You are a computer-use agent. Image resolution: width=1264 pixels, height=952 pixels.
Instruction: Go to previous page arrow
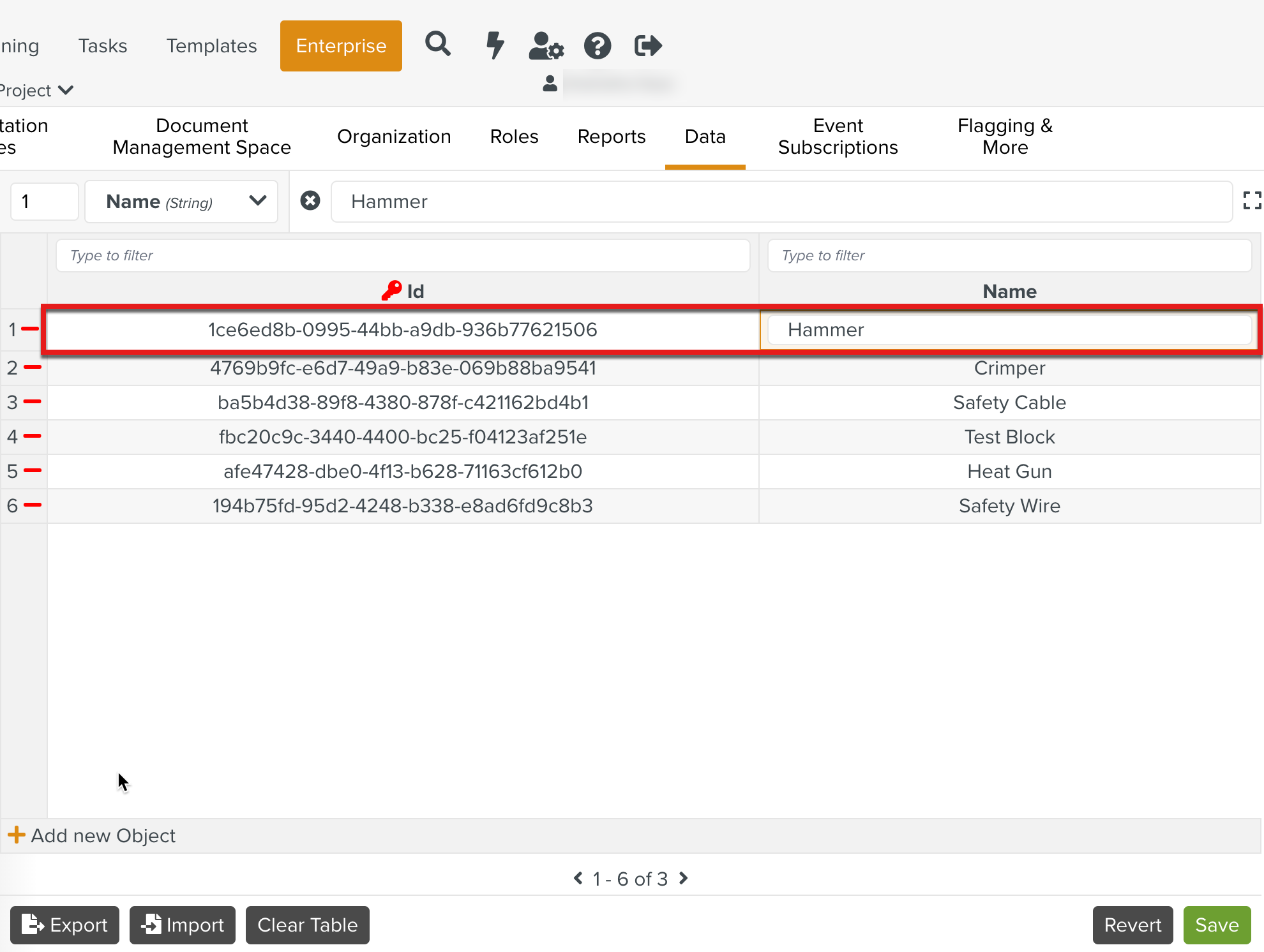coord(578,878)
